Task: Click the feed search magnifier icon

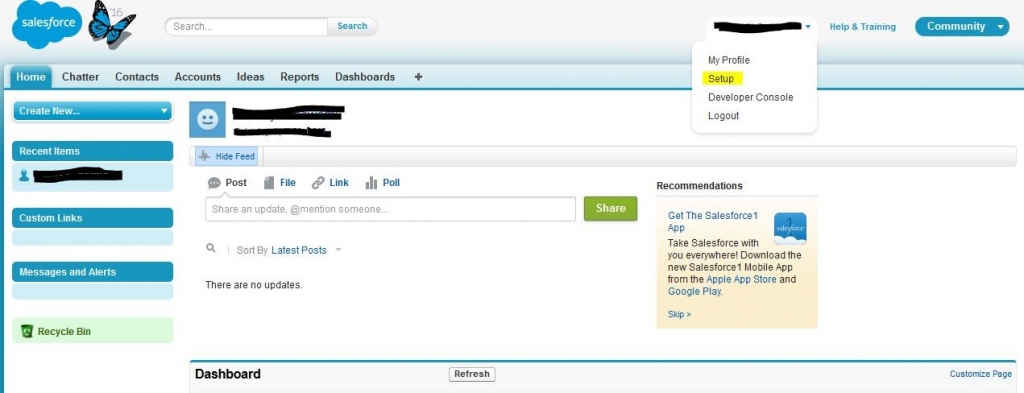Action: click(x=210, y=249)
